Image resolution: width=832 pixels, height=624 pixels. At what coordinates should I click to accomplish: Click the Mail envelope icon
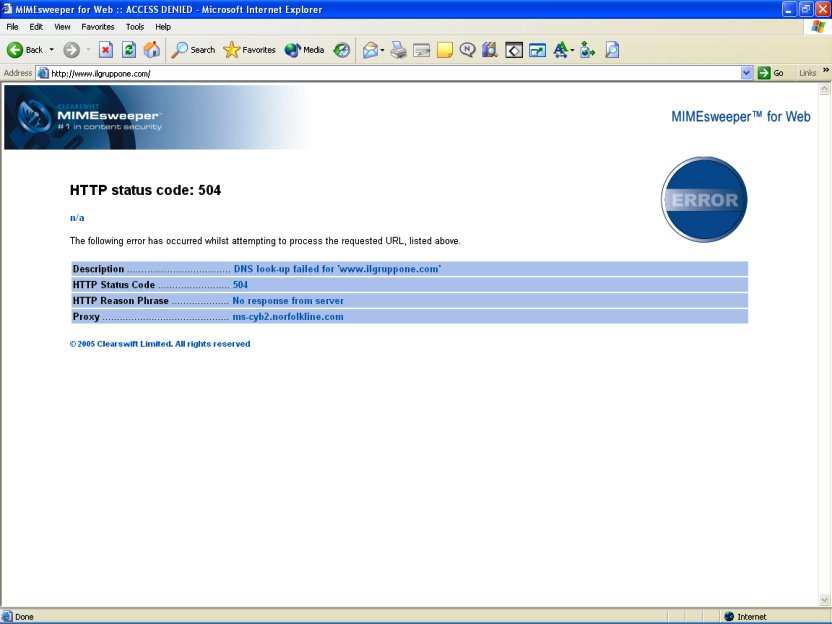tap(370, 50)
